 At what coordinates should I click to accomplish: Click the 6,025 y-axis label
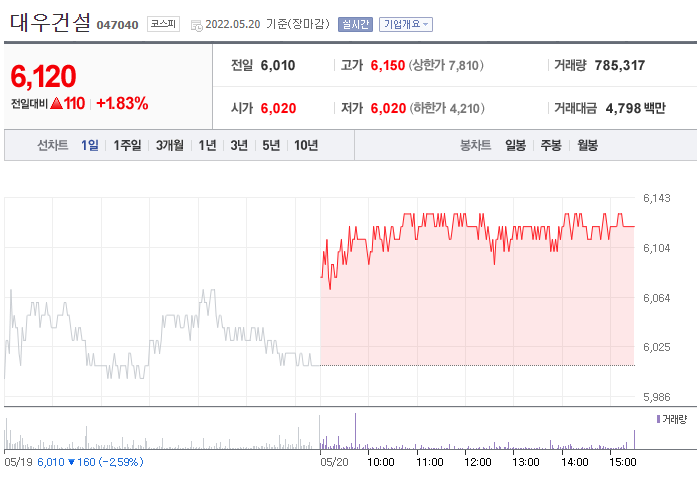[x=657, y=347]
